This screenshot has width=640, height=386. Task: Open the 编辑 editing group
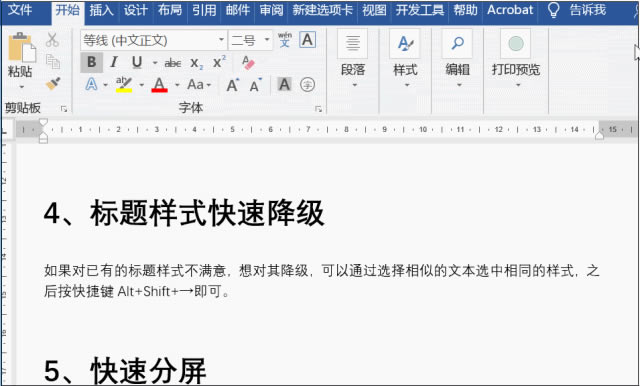[458, 59]
